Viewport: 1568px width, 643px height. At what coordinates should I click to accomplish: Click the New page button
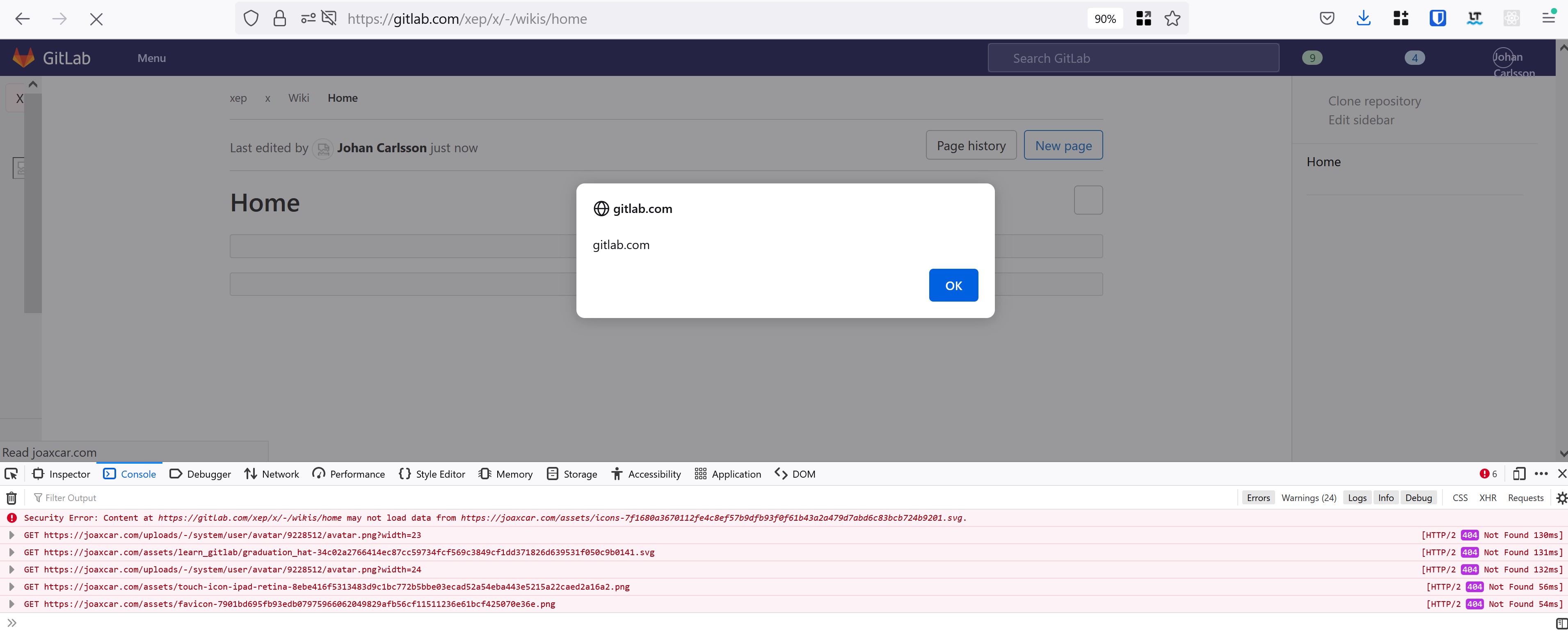1063,146
